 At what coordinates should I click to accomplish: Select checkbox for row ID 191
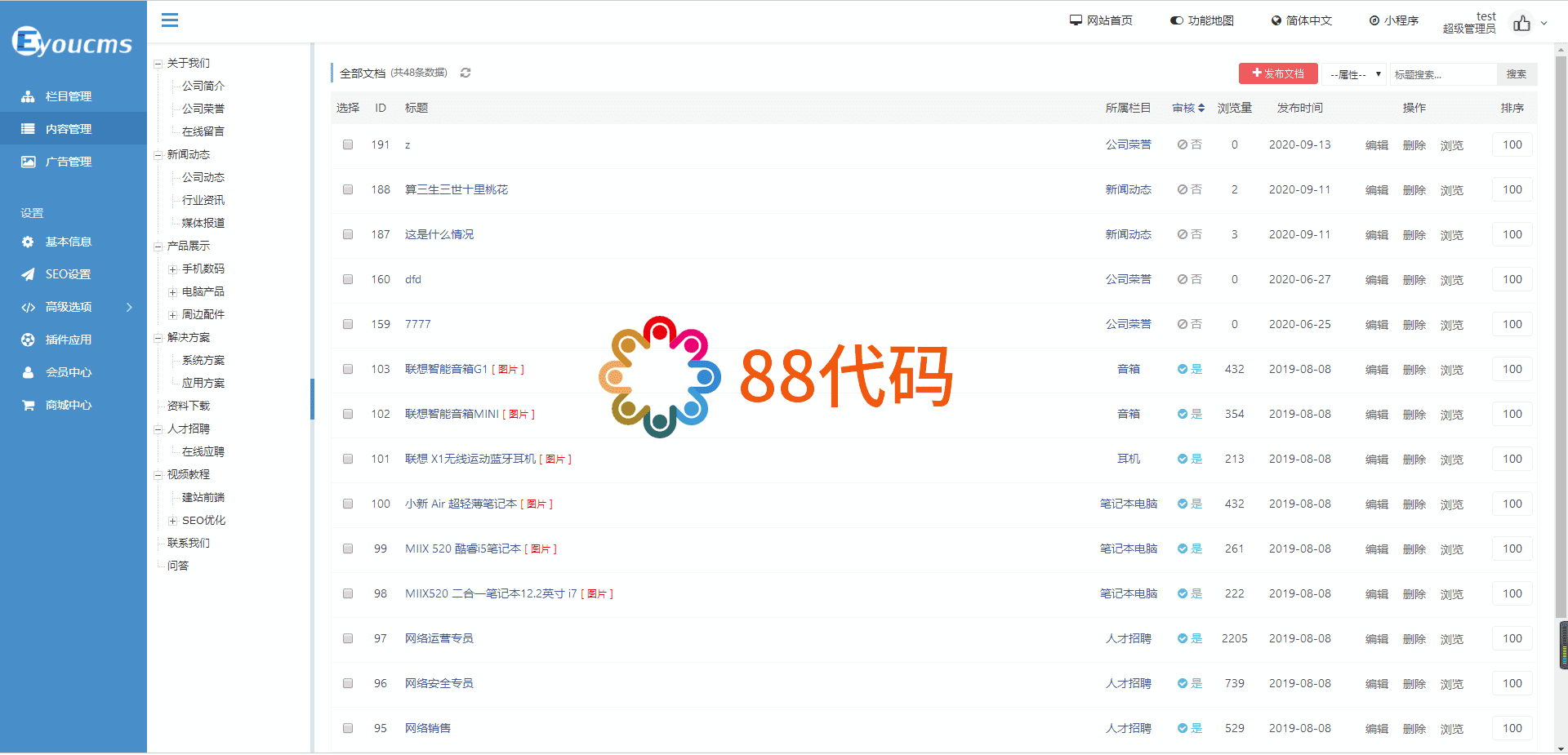click(x=348, y=144)
